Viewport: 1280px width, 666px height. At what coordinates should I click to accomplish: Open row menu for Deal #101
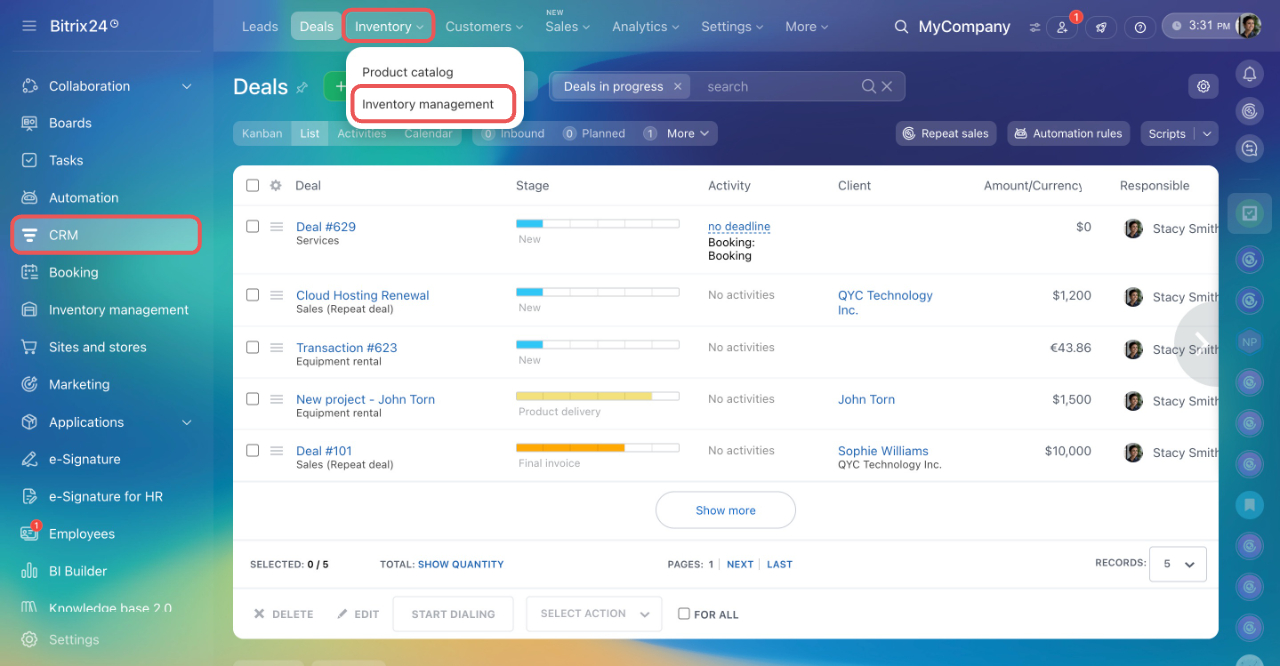point(277,451)
